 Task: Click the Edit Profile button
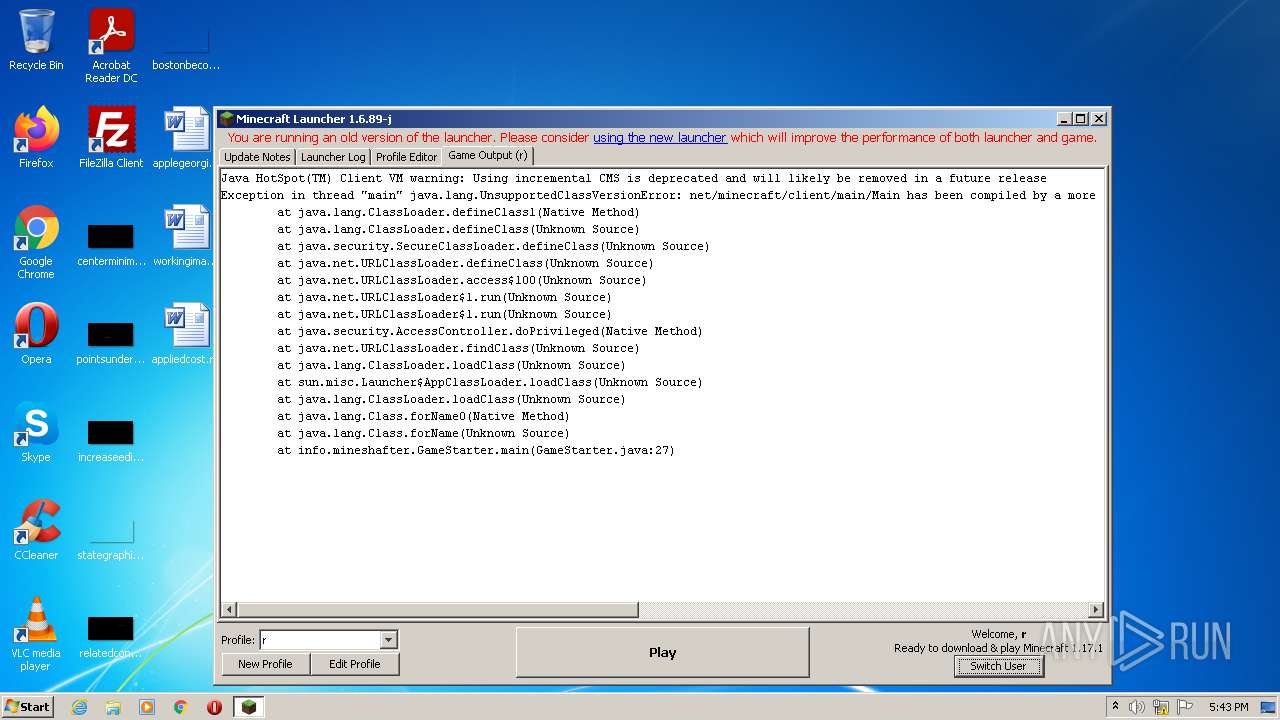[x=354, y=664]
